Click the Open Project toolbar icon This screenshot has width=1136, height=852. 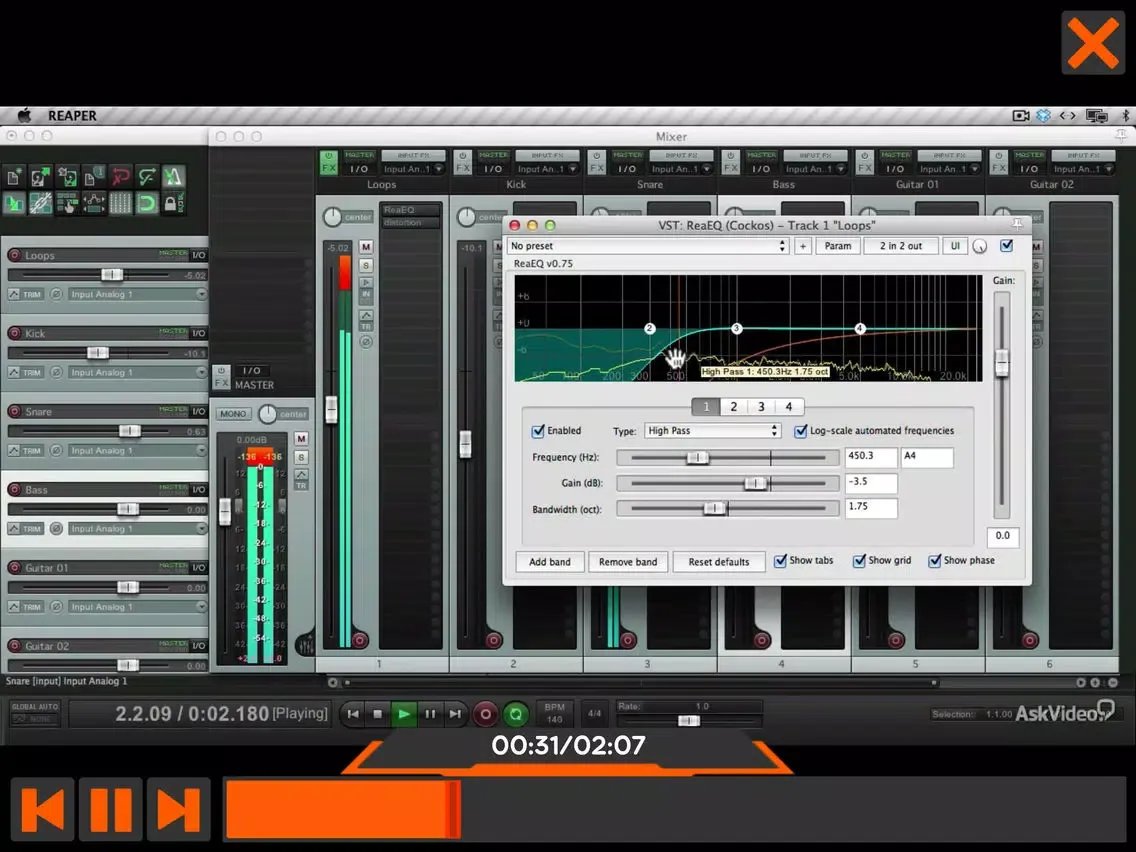point(41,177)
